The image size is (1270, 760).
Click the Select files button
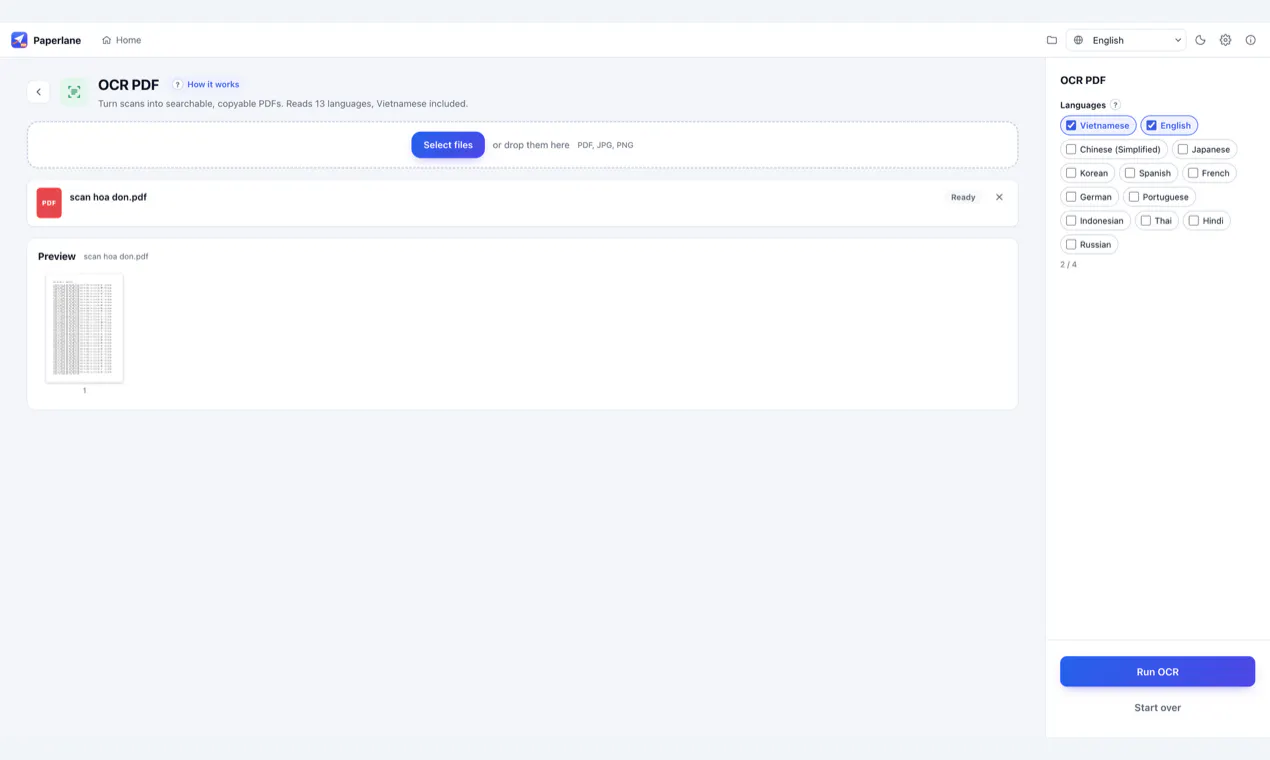point(448,145)
